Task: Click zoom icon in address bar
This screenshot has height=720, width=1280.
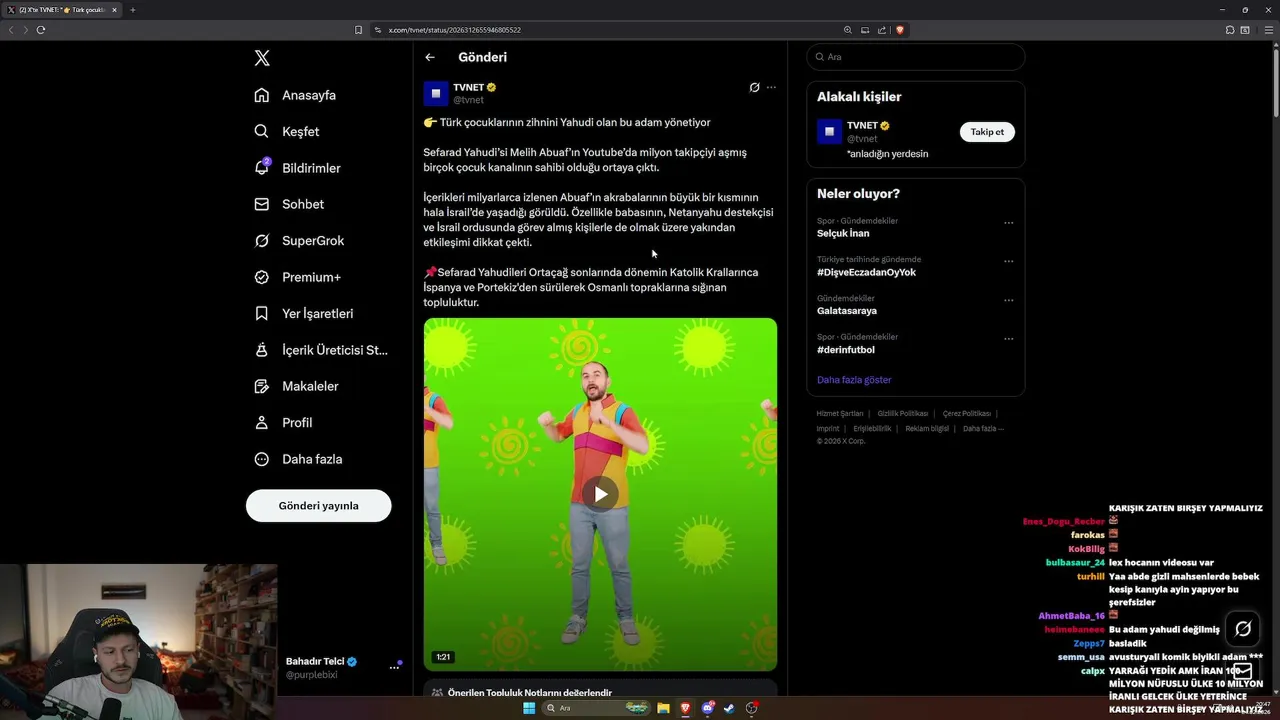Action: 848,30
